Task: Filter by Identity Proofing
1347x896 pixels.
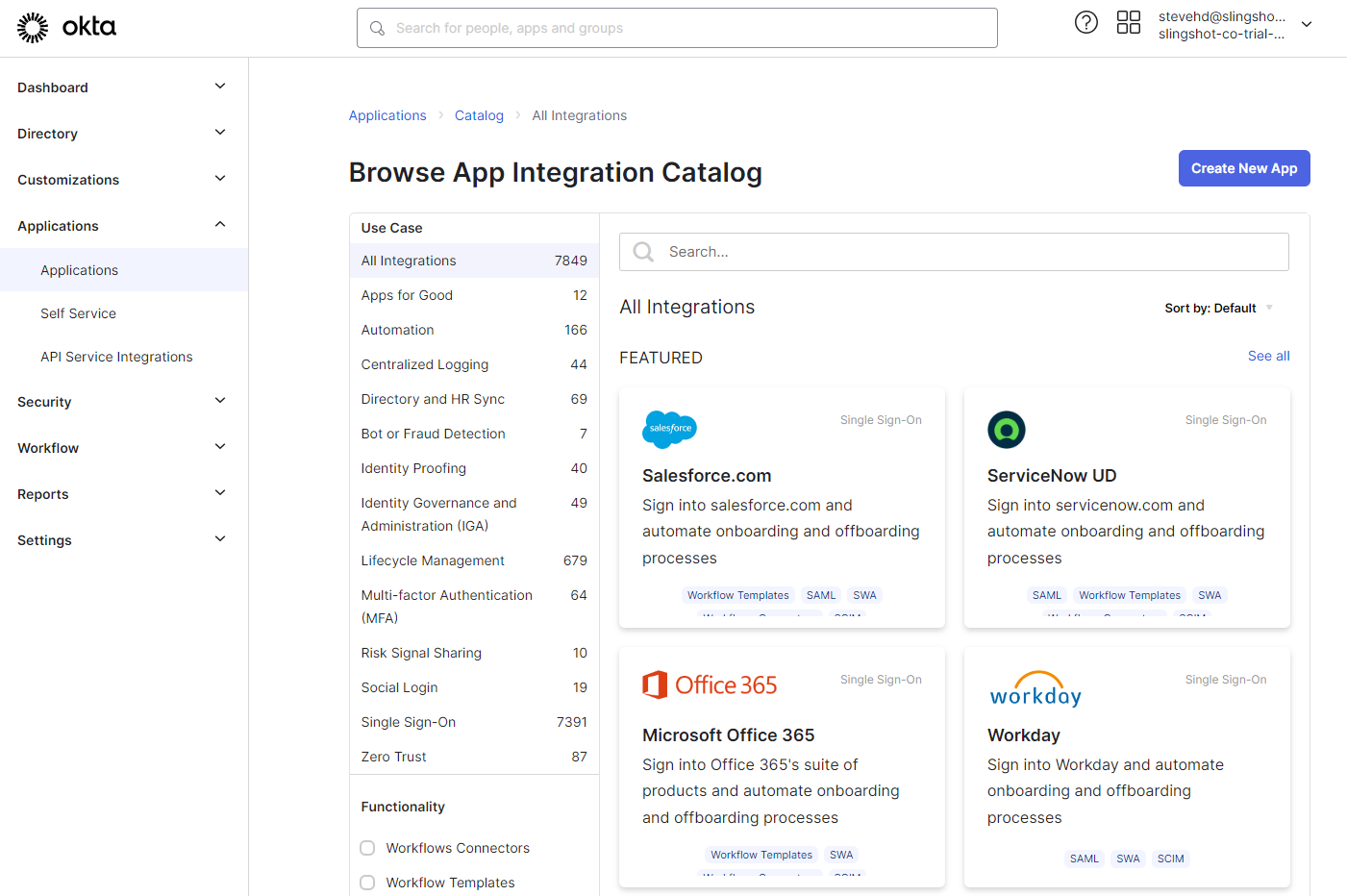Action: pos(474,468)
